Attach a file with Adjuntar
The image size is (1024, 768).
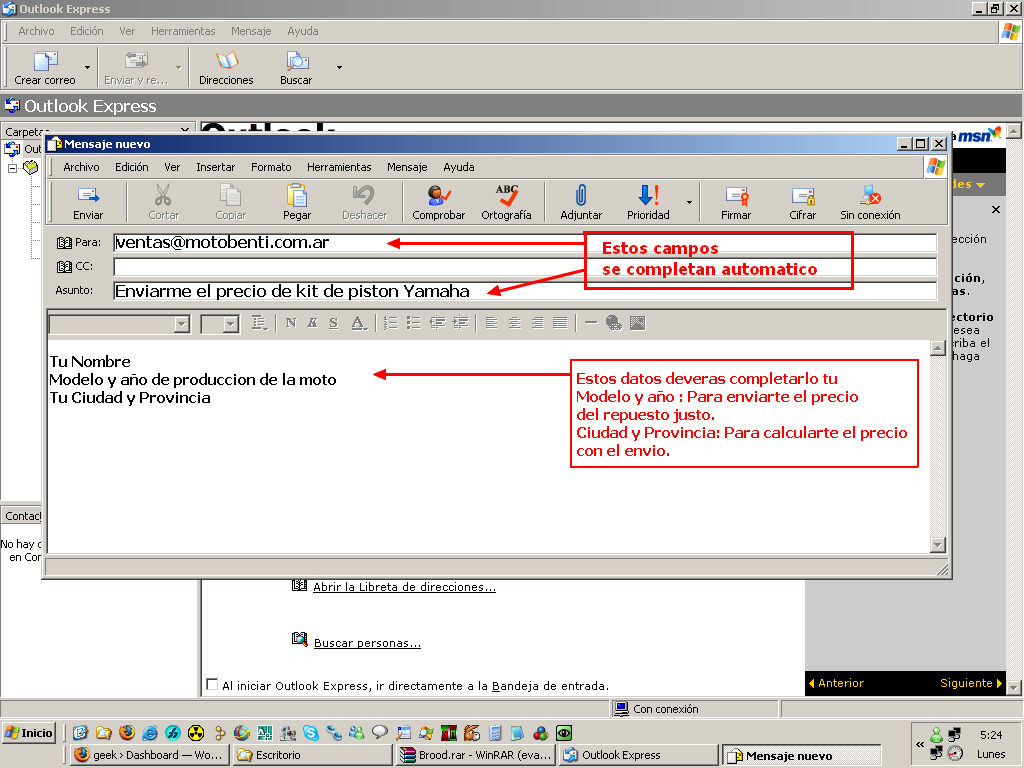581,202
